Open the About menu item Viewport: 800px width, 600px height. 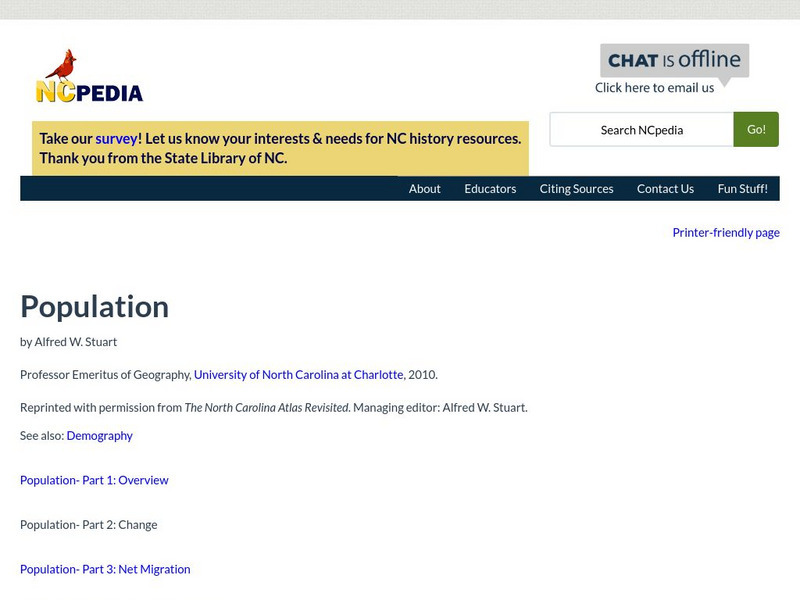coord(424,188)
